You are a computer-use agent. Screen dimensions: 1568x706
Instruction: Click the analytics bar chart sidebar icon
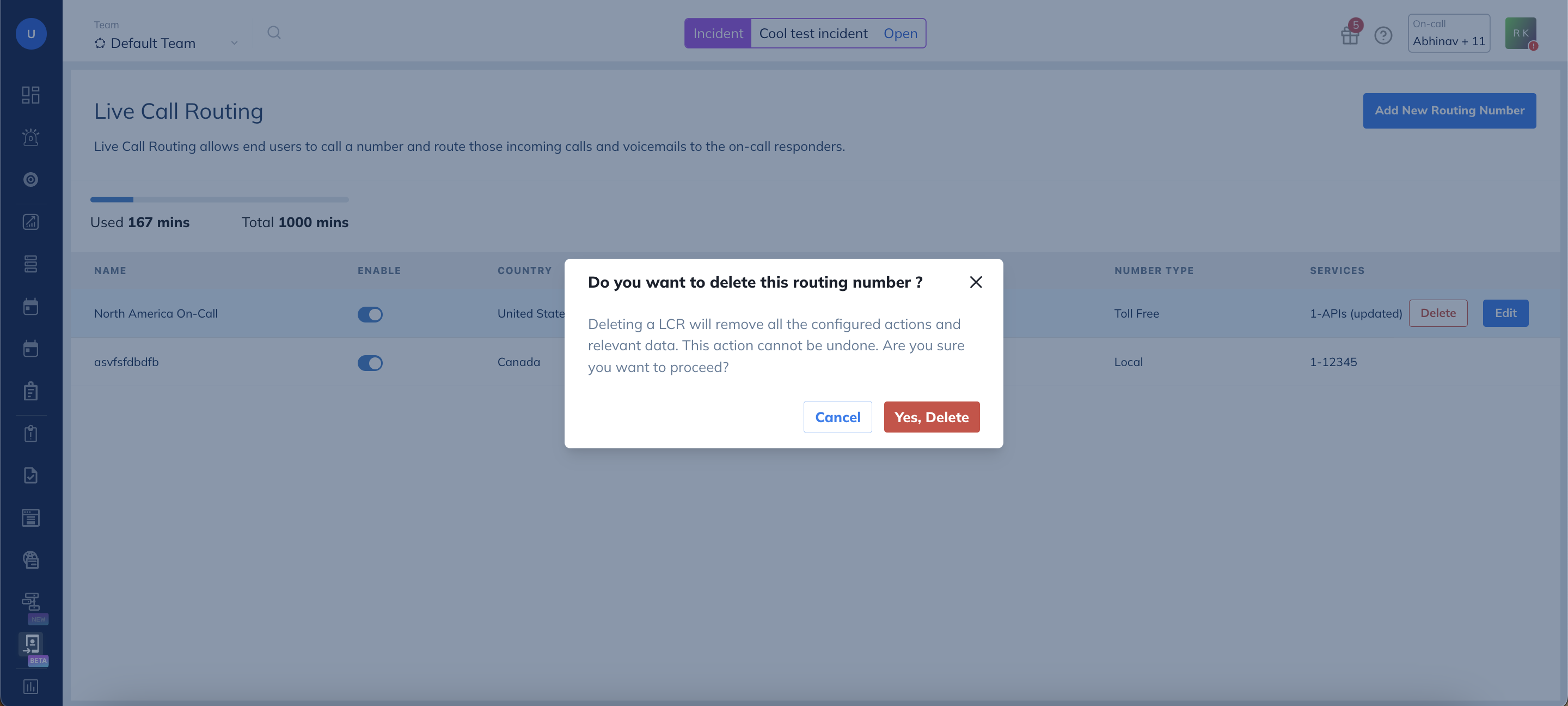30,686
